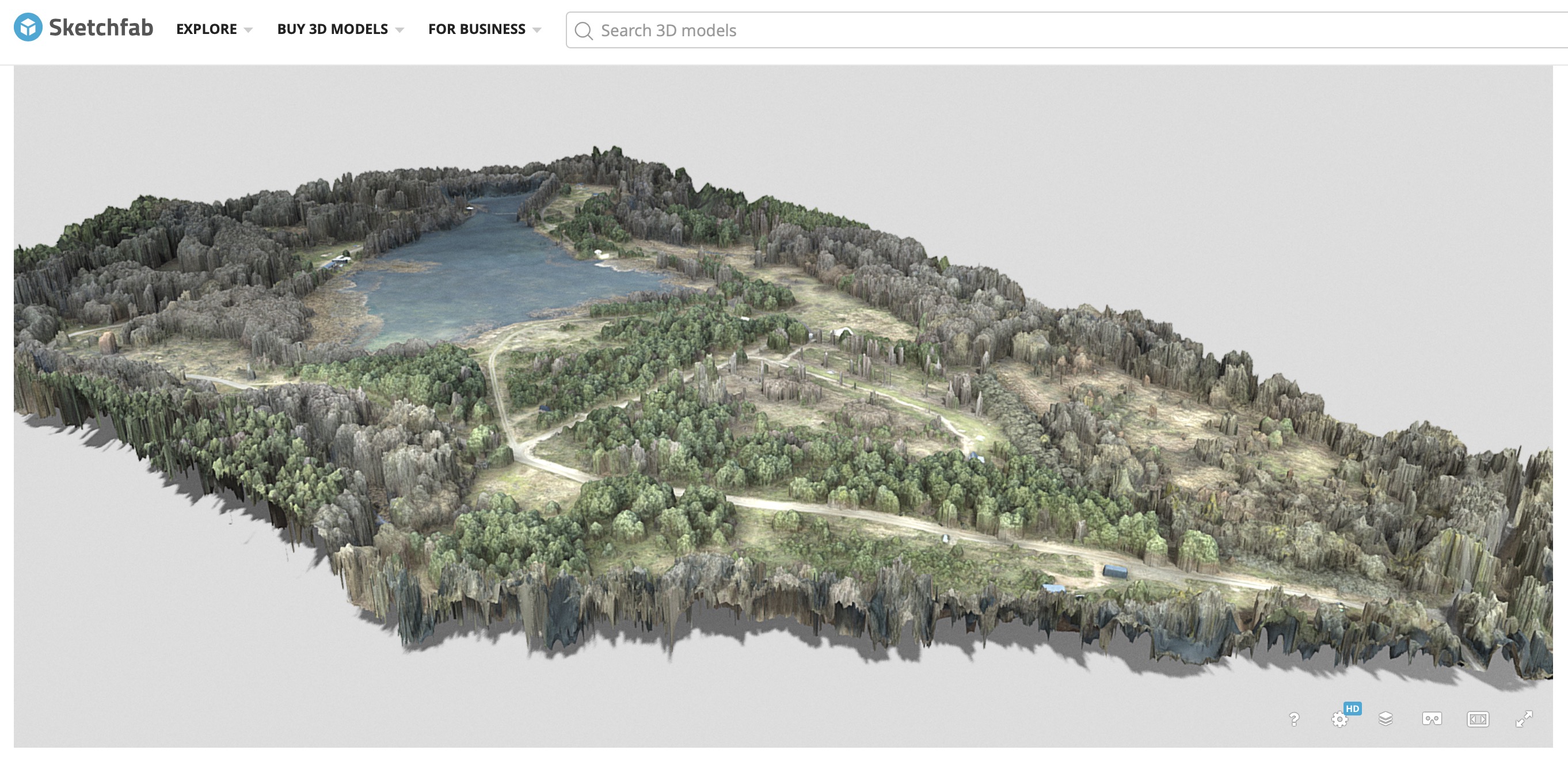Switch viewer to fullscreen arrows icon
Image resolution: width=1568 pixels, height=769 pixels.
(x=1524, y=719)
